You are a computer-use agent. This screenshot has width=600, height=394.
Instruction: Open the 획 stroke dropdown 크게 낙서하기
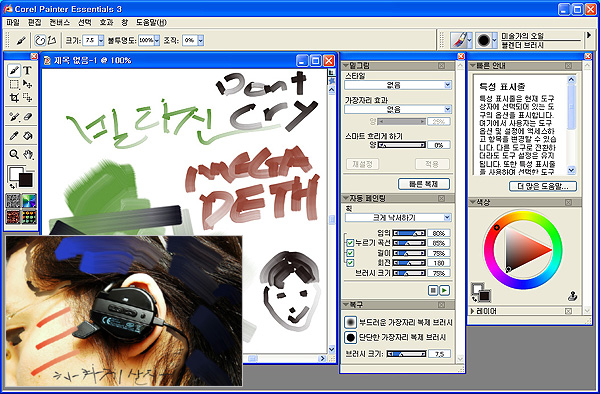point(398,218)
